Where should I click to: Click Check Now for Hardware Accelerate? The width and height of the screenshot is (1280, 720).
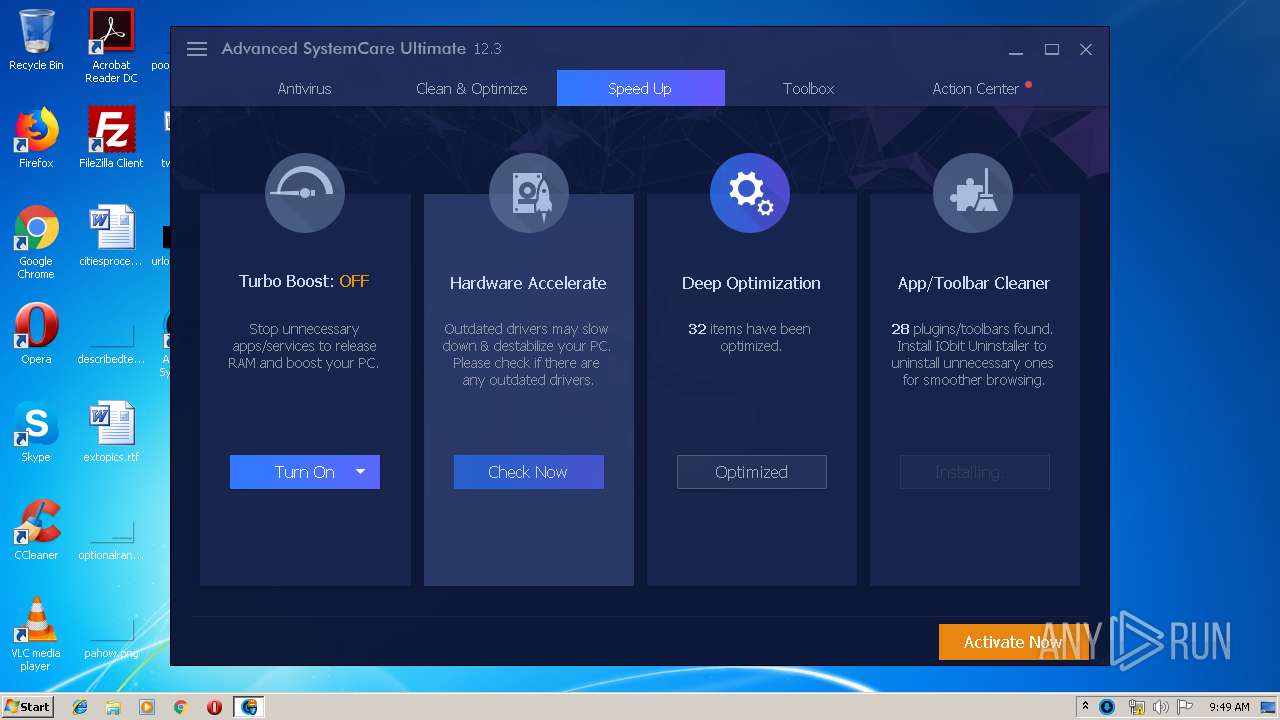(x=529, y=472)
